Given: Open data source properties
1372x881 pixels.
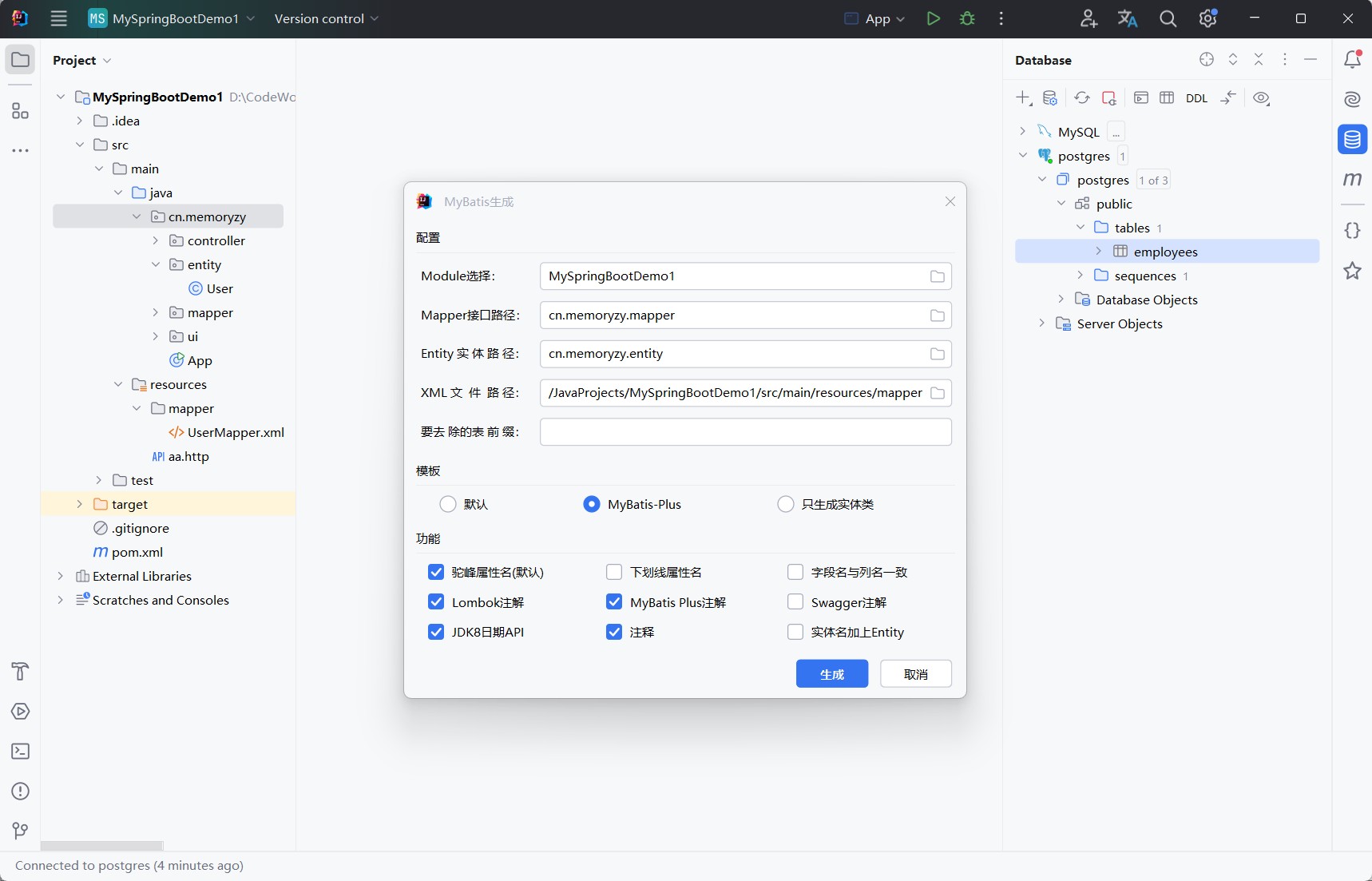Looking at the screenshot, I should pyautogui.click(x=1050, y=98).
